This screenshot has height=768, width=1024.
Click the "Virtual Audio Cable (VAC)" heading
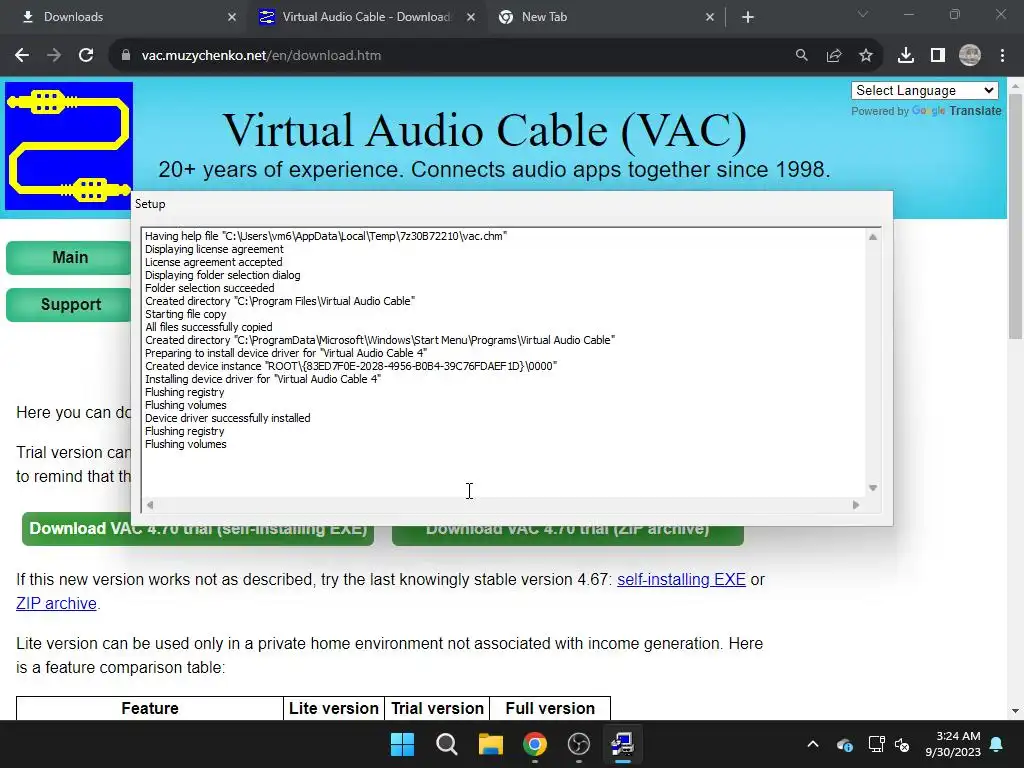coord(485,129)
